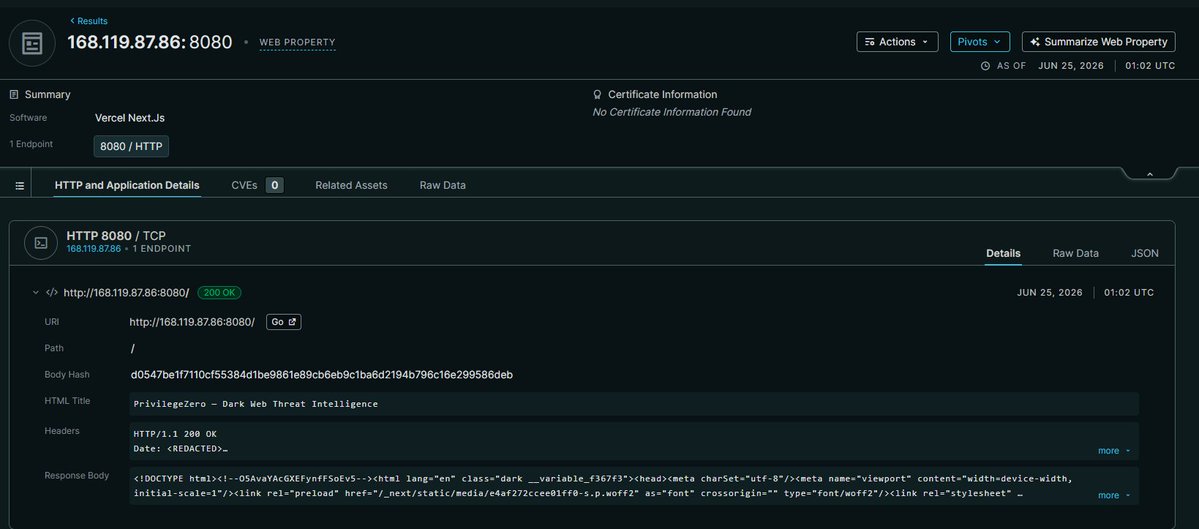Screen dimensions: 1199x529
Task: Expand Response Body with more link
Action: (1114, 495)
